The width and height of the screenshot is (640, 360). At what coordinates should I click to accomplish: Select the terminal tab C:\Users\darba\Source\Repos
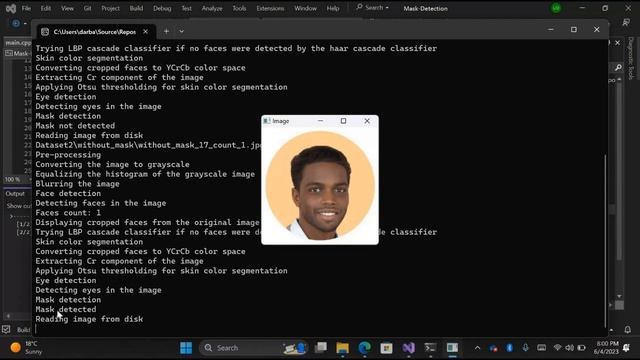(95, 31)
